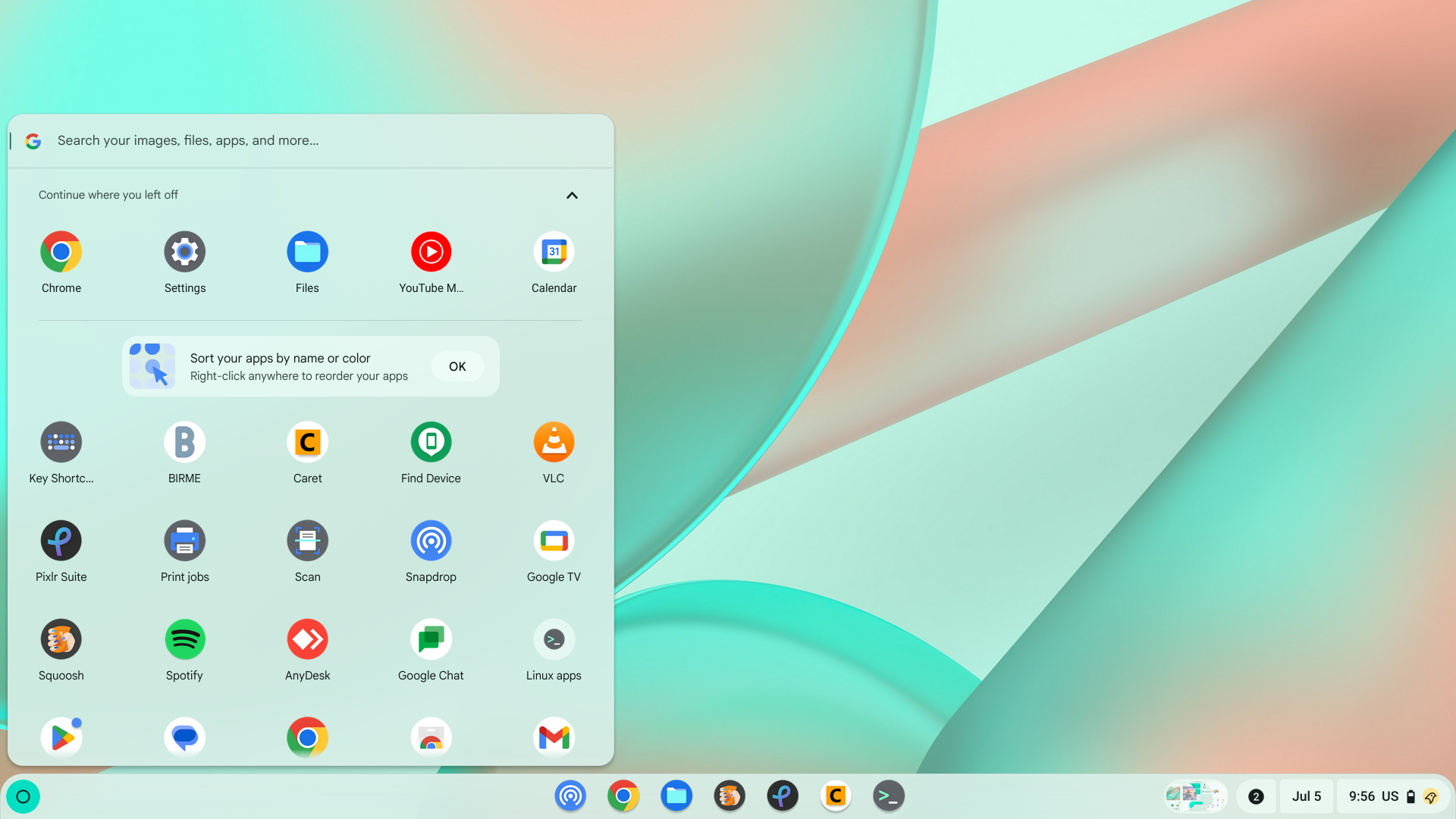Open the notification counter in the status tray
The image size is (1456, 819).
1256,796
